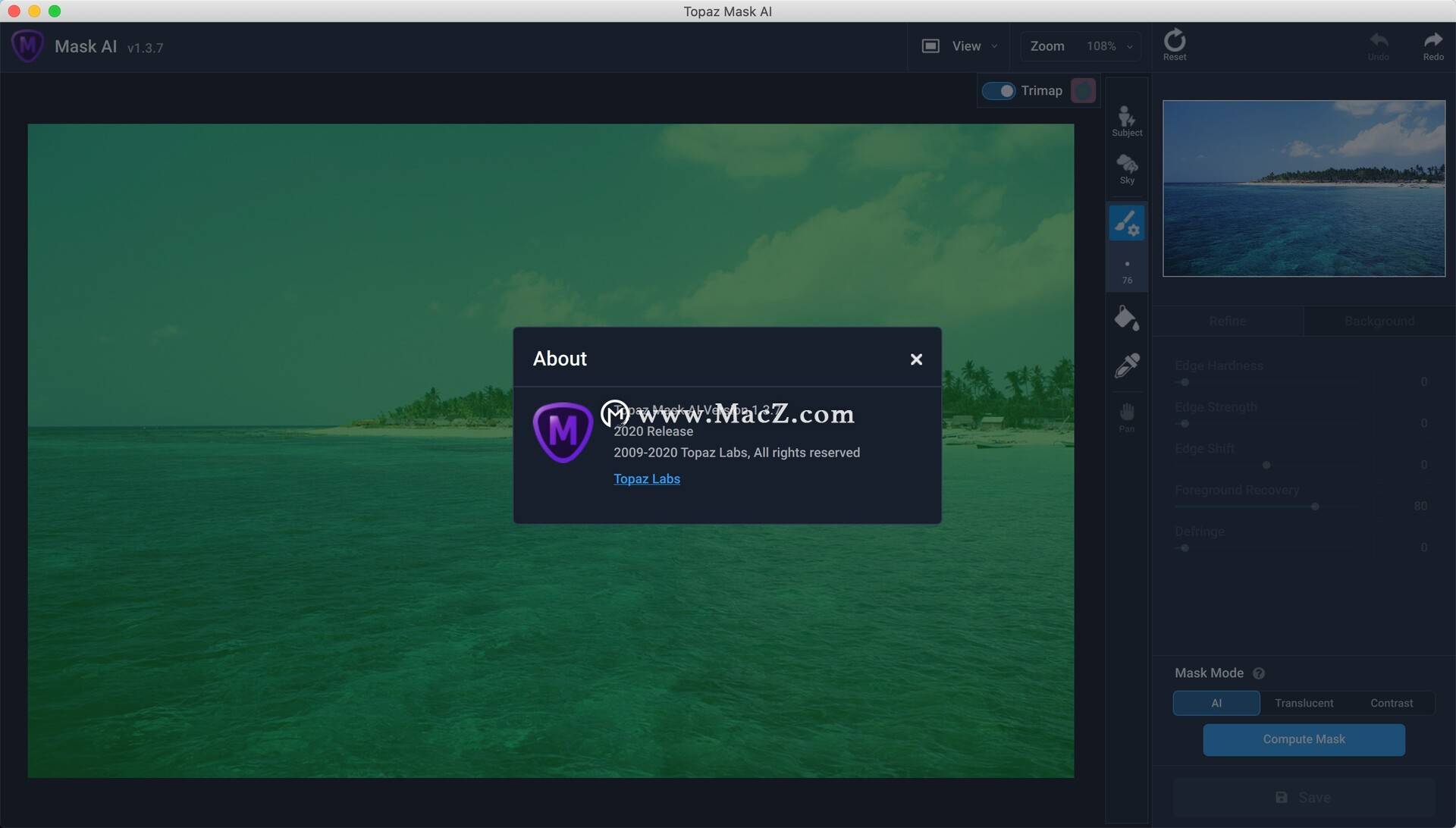Click the Mask AI logo in About dialog

(562, 432)
